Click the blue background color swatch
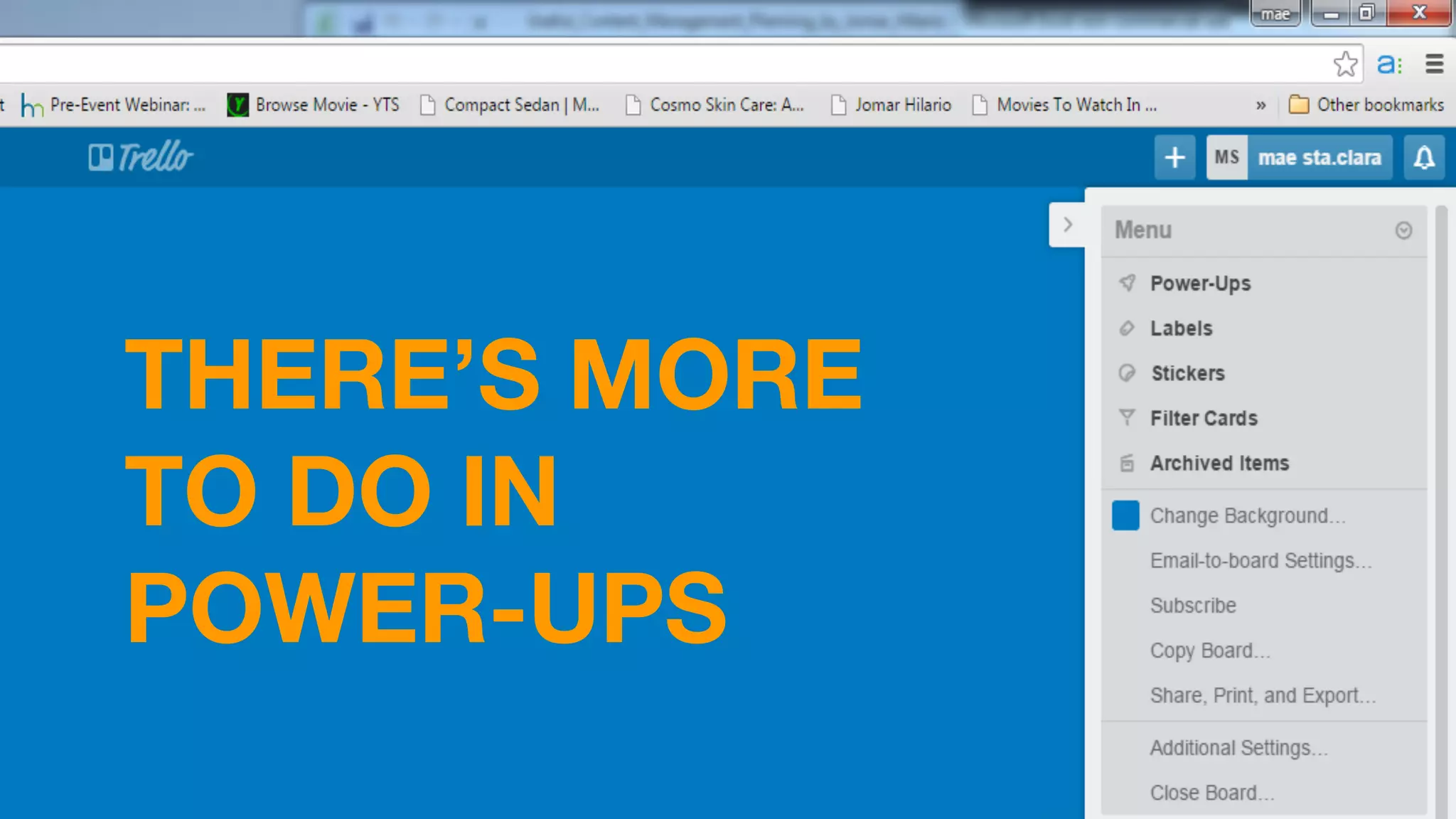Screen dimensions: 1456x819 pyautogui.click(x=1125, y=515)
